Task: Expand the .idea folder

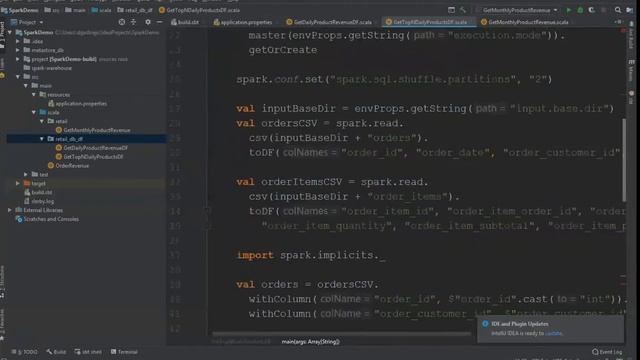Action: point(18,41)
